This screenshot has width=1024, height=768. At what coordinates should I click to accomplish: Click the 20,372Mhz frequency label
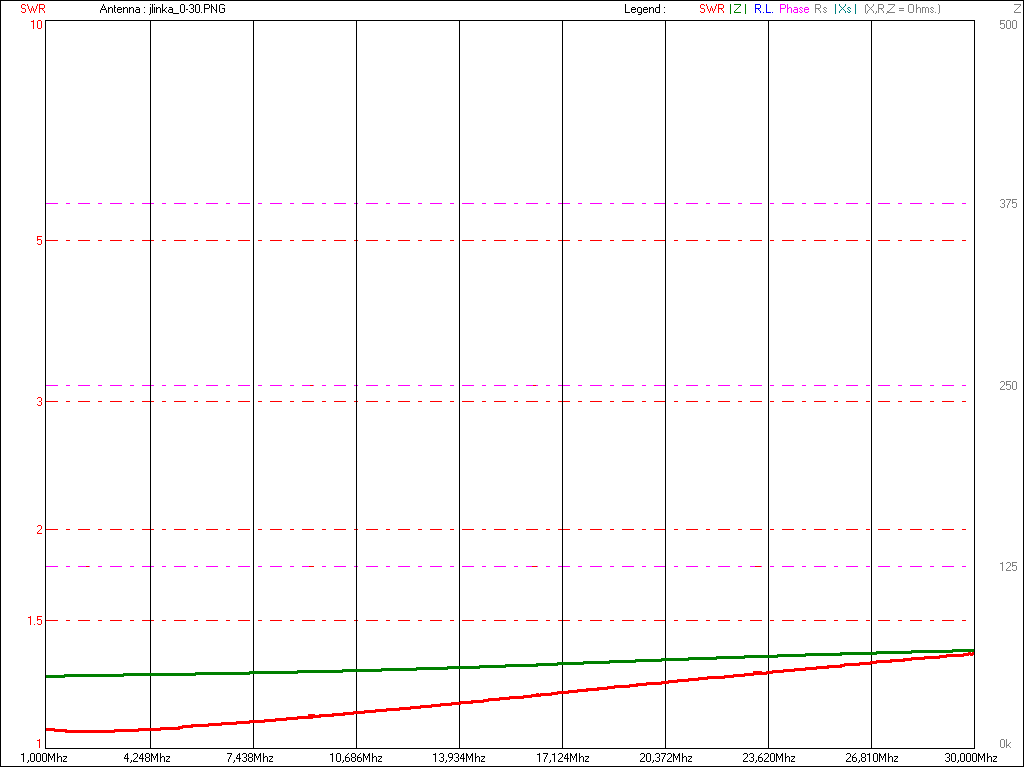[x=665, y=758]
